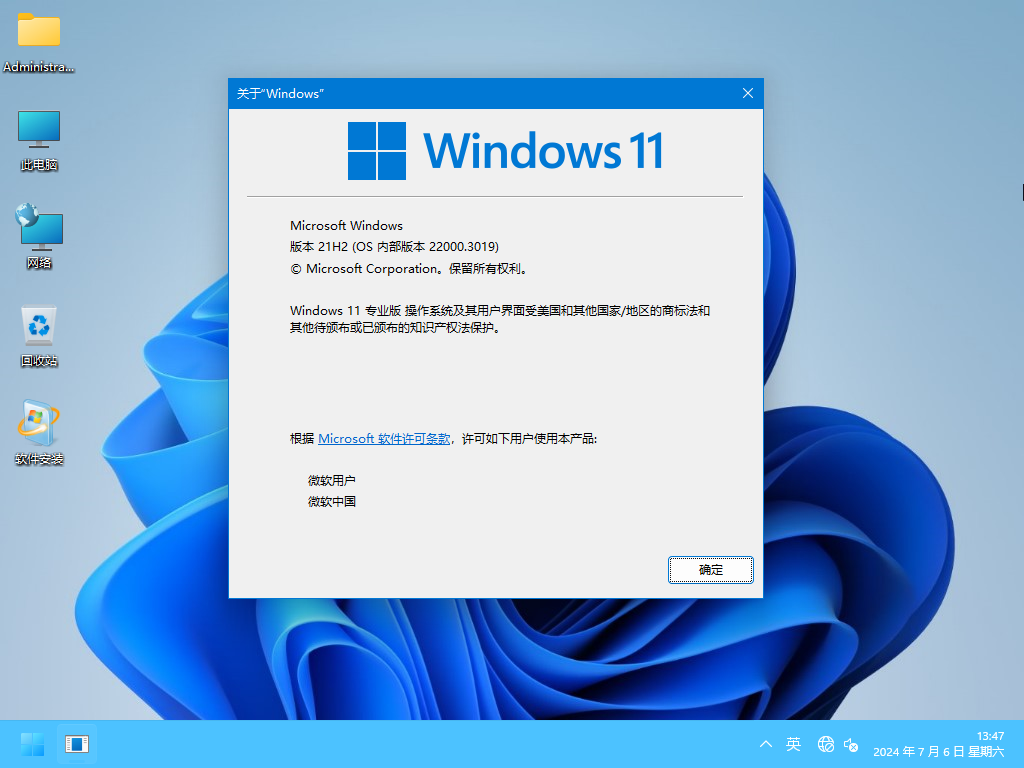This screenshot has height=768, width=1024.
Task: Open the network globe tray icon
Action: click(825, 744)
